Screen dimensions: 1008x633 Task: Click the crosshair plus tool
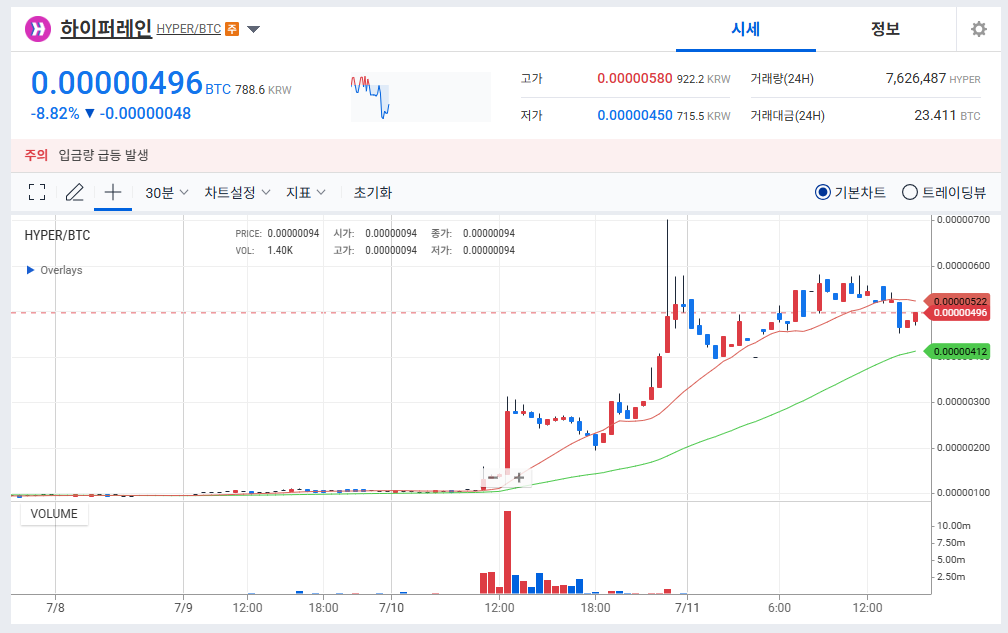click(x=112, y=191)
